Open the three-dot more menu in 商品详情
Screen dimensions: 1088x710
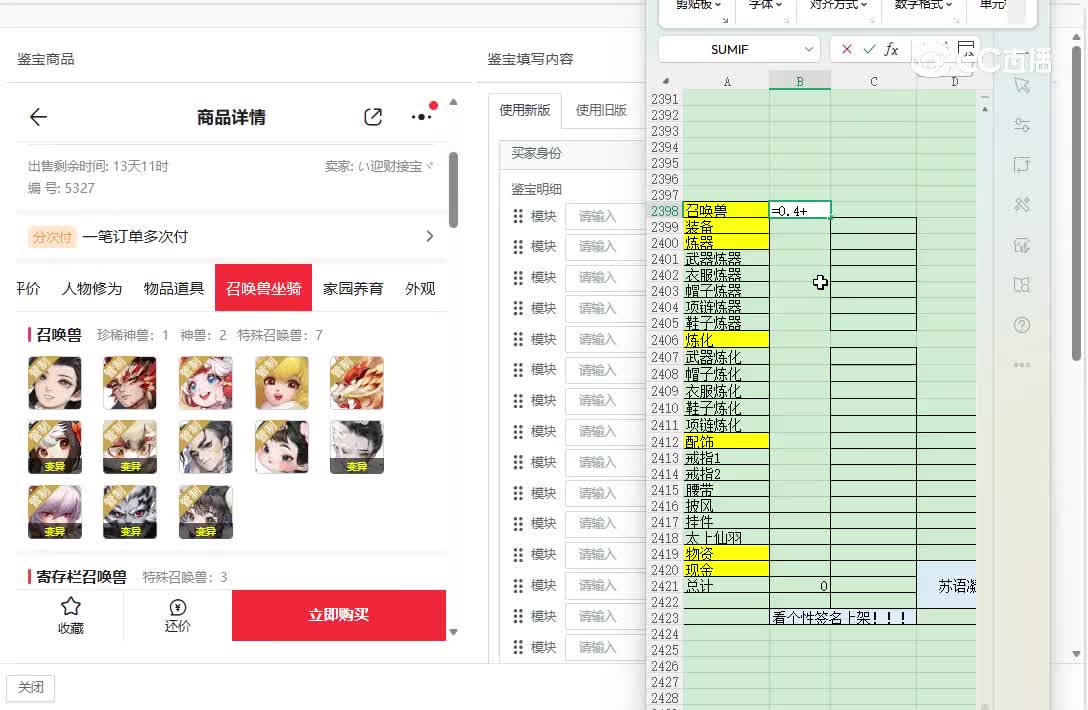[x=423, y=115]
